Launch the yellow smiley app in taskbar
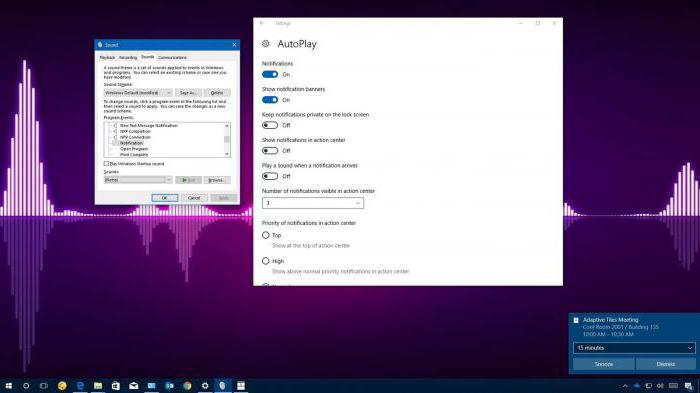This screenshot has height=393, width=700. point(62,385)
